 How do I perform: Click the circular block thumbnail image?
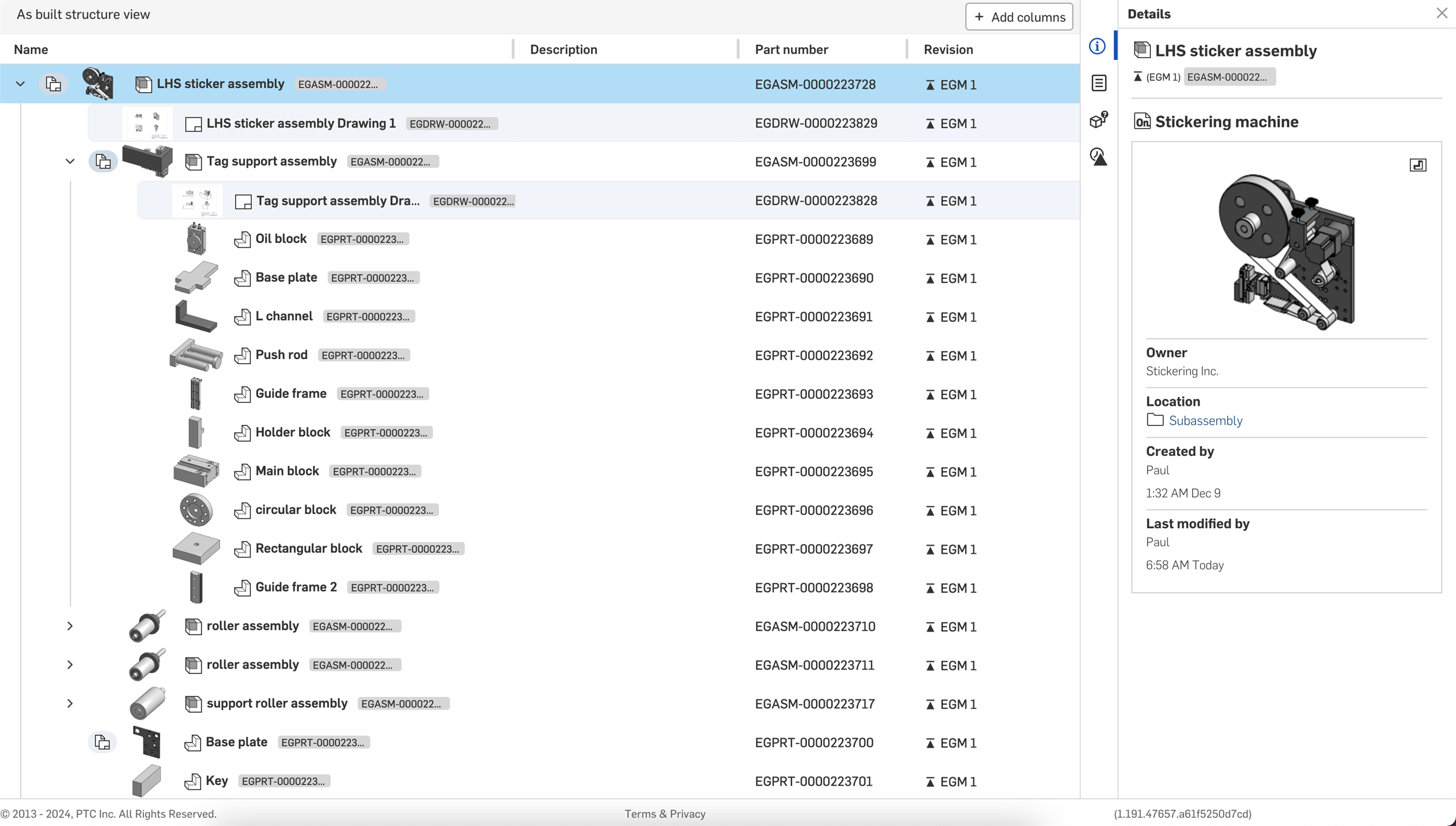click(x=196, y=510)
